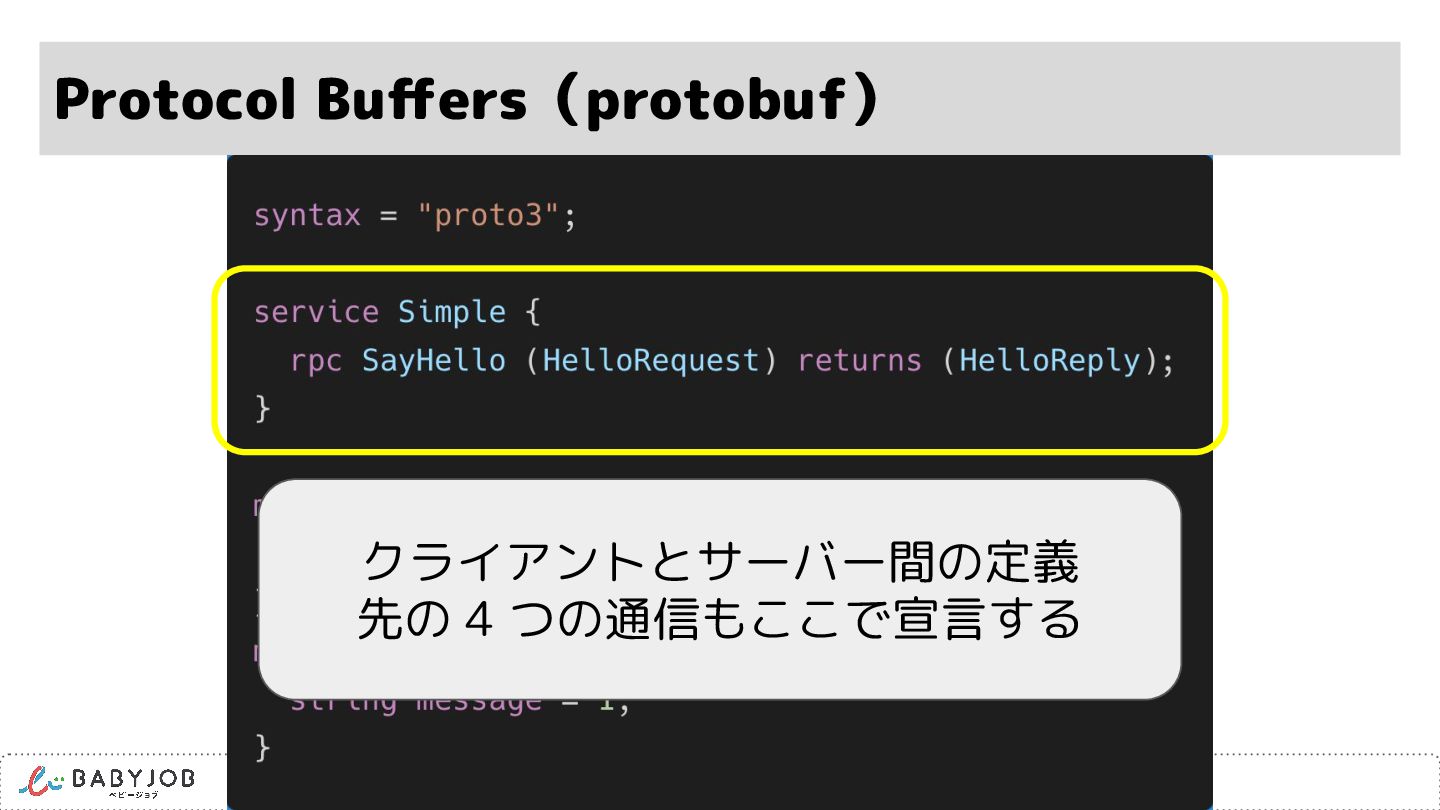Click the "service" keyword

(316, 312)
